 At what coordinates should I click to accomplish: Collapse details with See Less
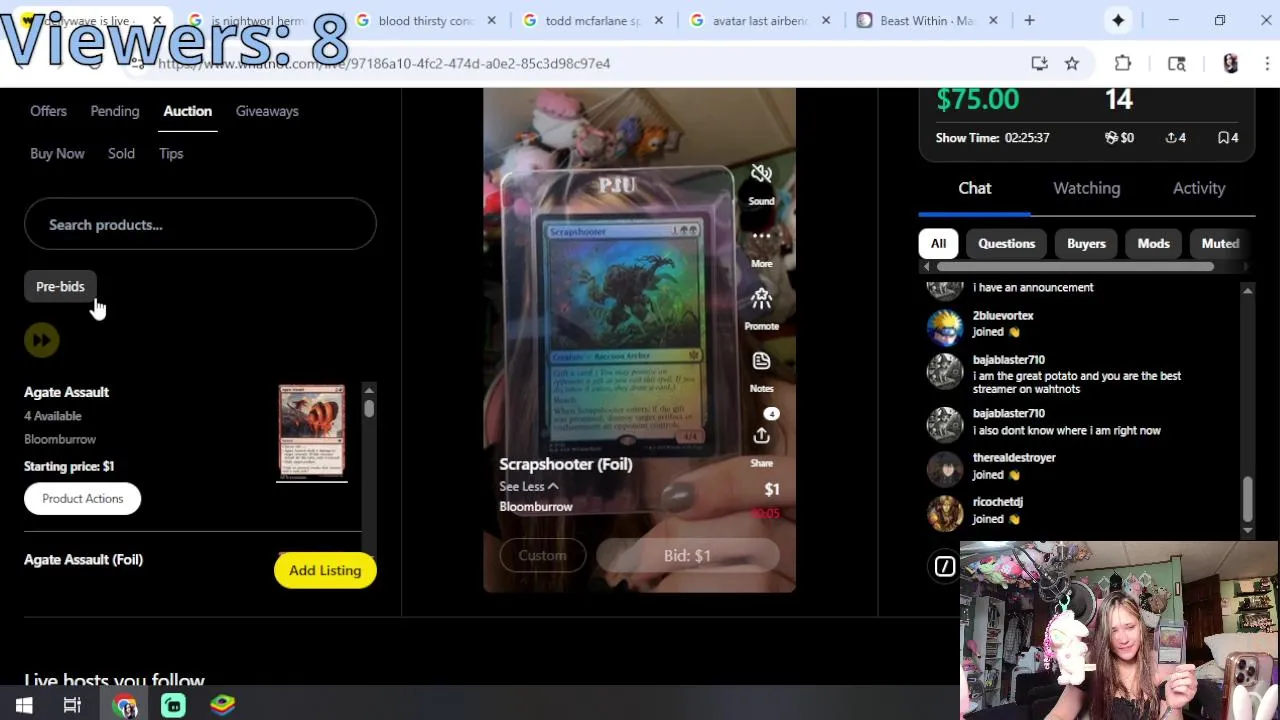[x=529, y=486]
